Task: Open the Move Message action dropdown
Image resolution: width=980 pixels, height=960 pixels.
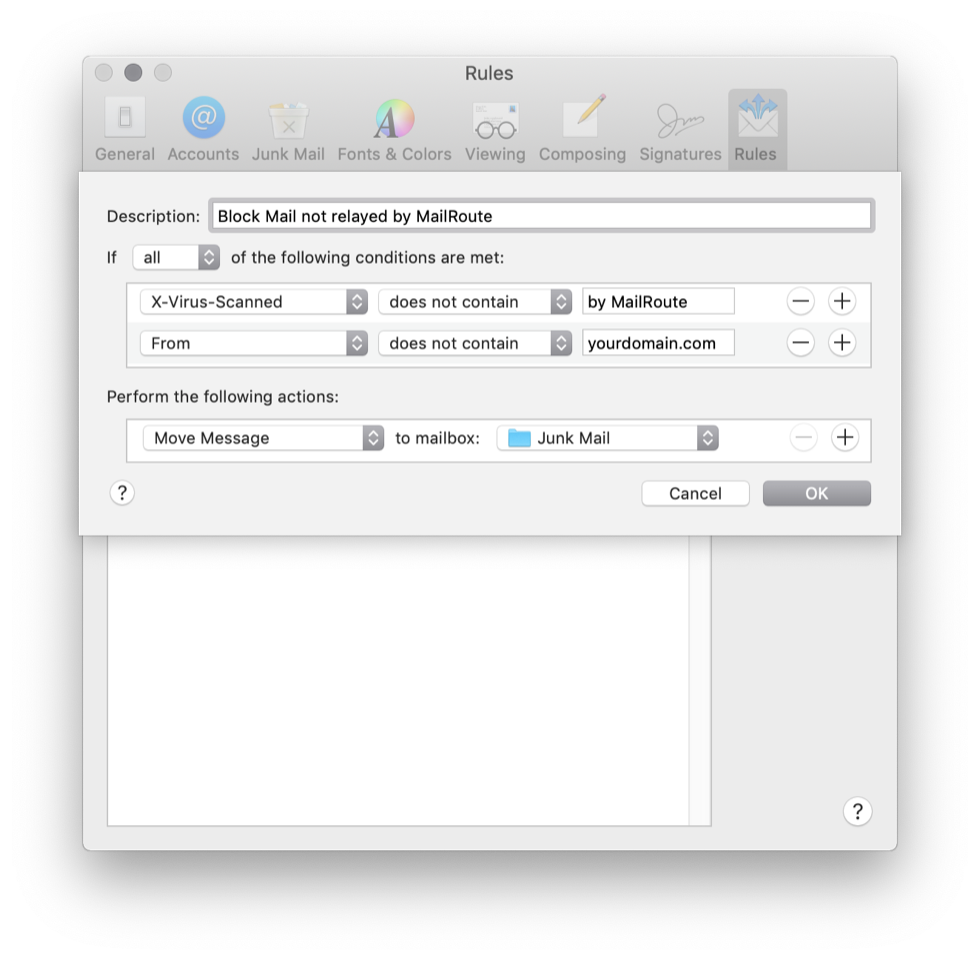Action: (x=263, y=438)
